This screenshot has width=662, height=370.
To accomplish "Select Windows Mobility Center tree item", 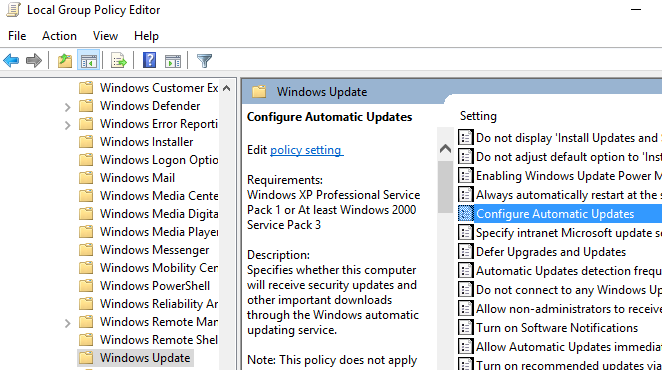I will click(x=159, y=268).
